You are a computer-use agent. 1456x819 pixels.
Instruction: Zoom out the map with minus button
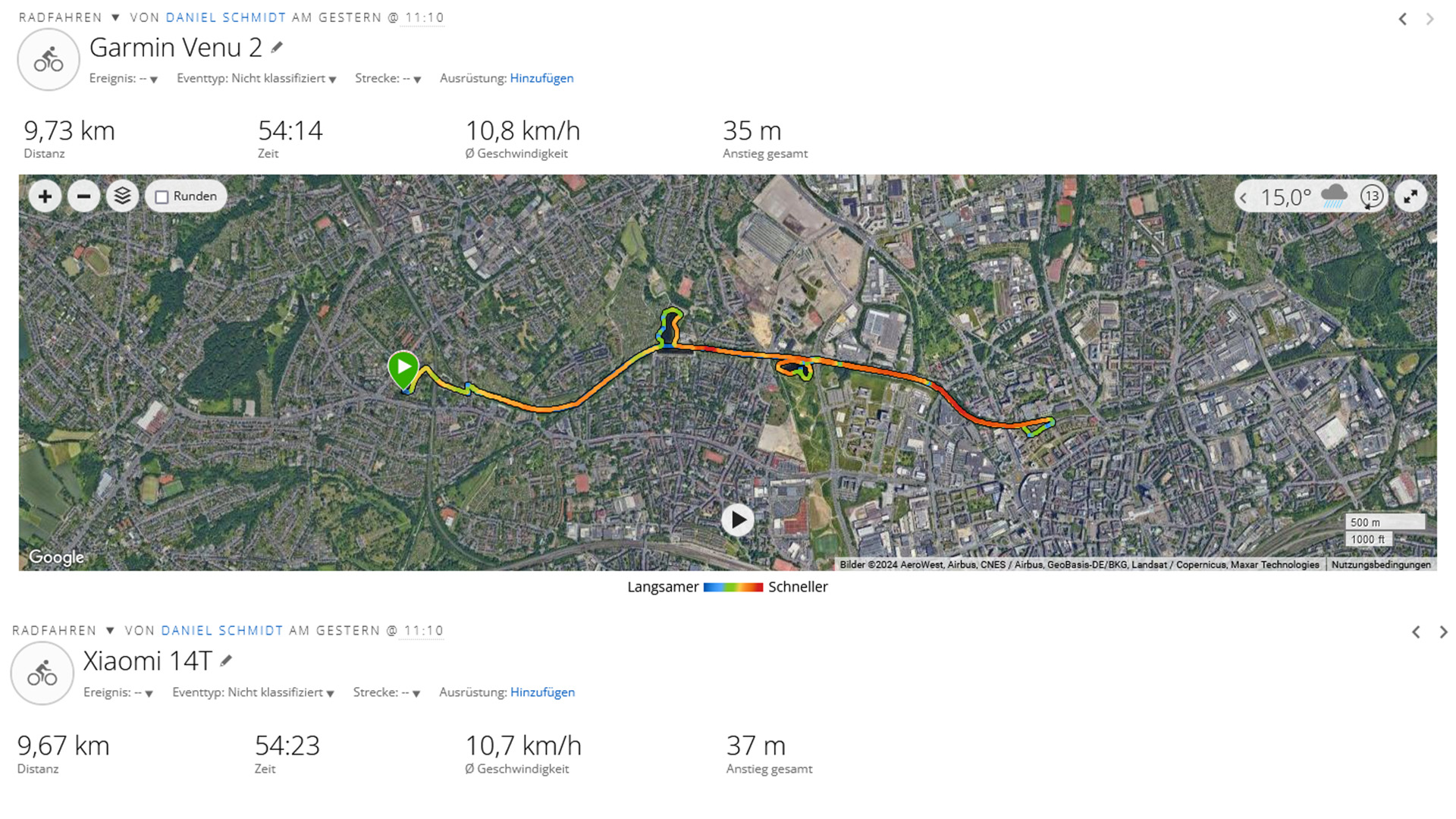[83, 196]
